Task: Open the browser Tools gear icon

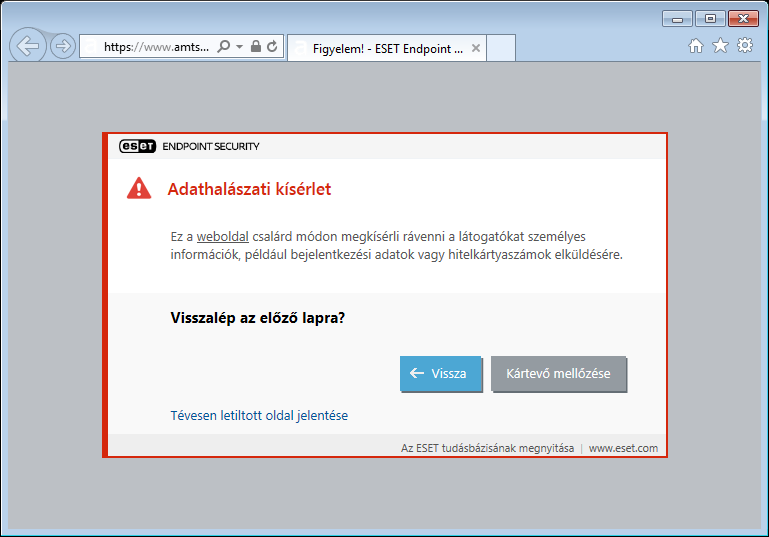Action: pos(745,46)
